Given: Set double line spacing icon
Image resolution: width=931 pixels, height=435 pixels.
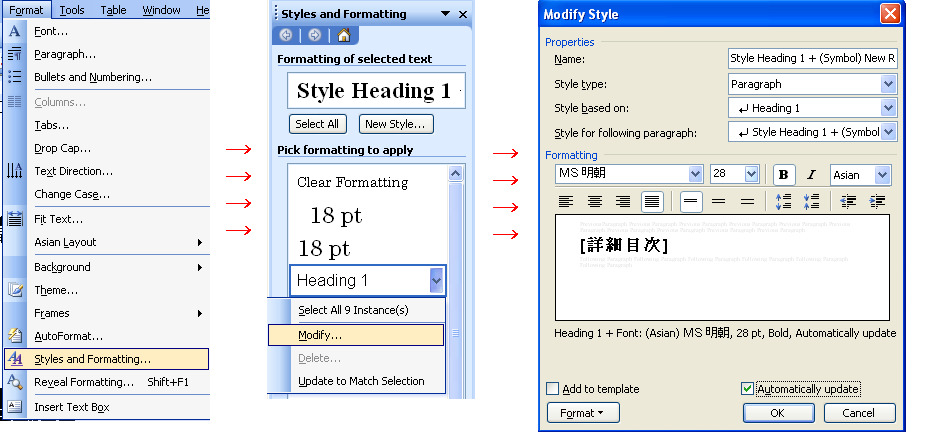Looking at the screenshot, I should tap(746, 201).
